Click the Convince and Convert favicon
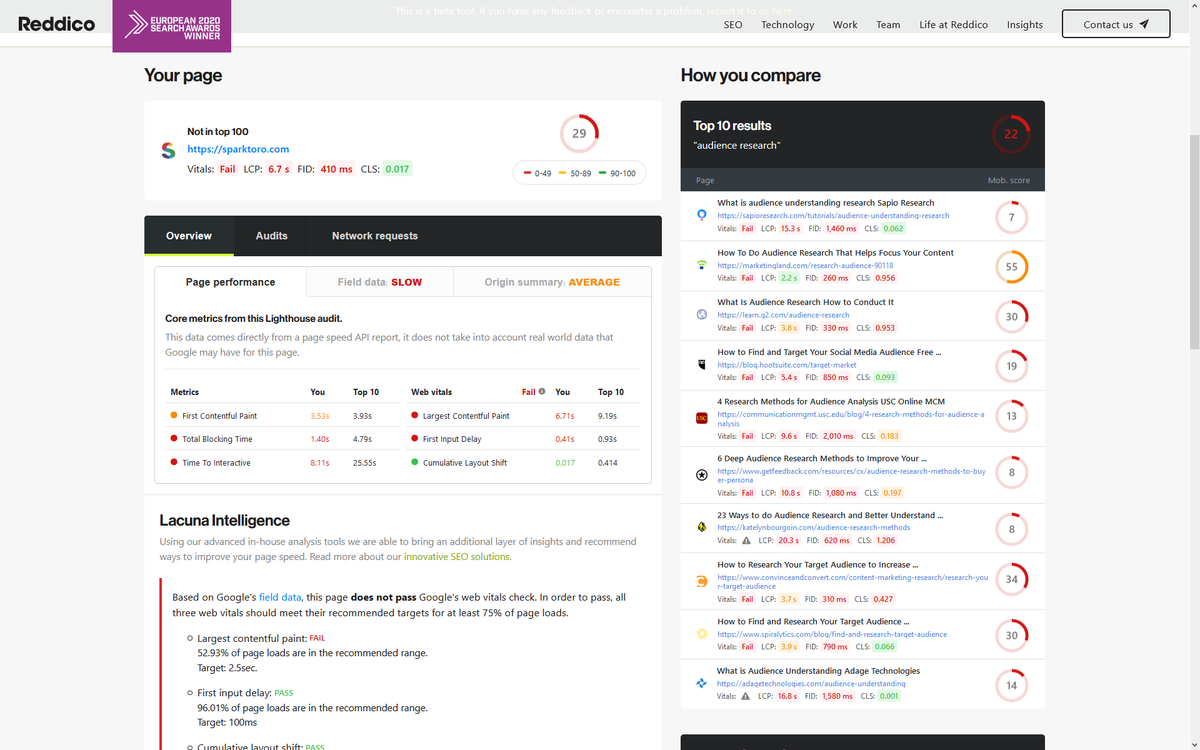1200x750 pixels. [702, 581]
